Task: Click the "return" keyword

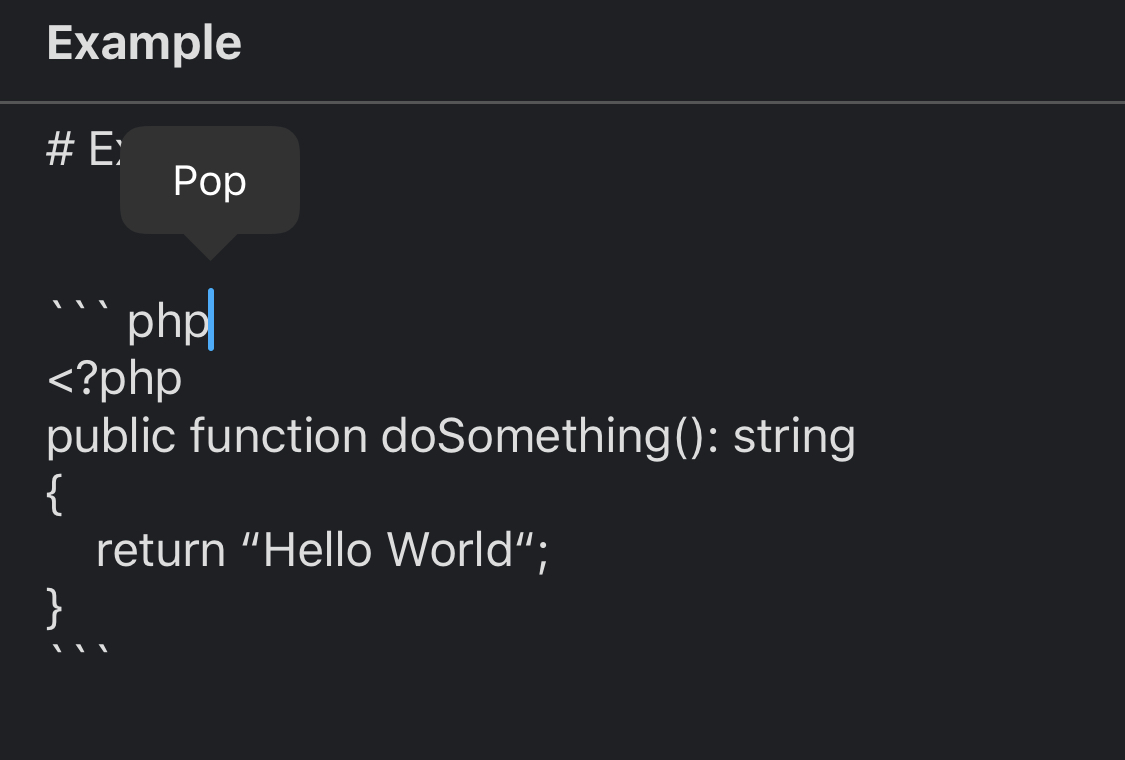Action: [x=160, y=550]
